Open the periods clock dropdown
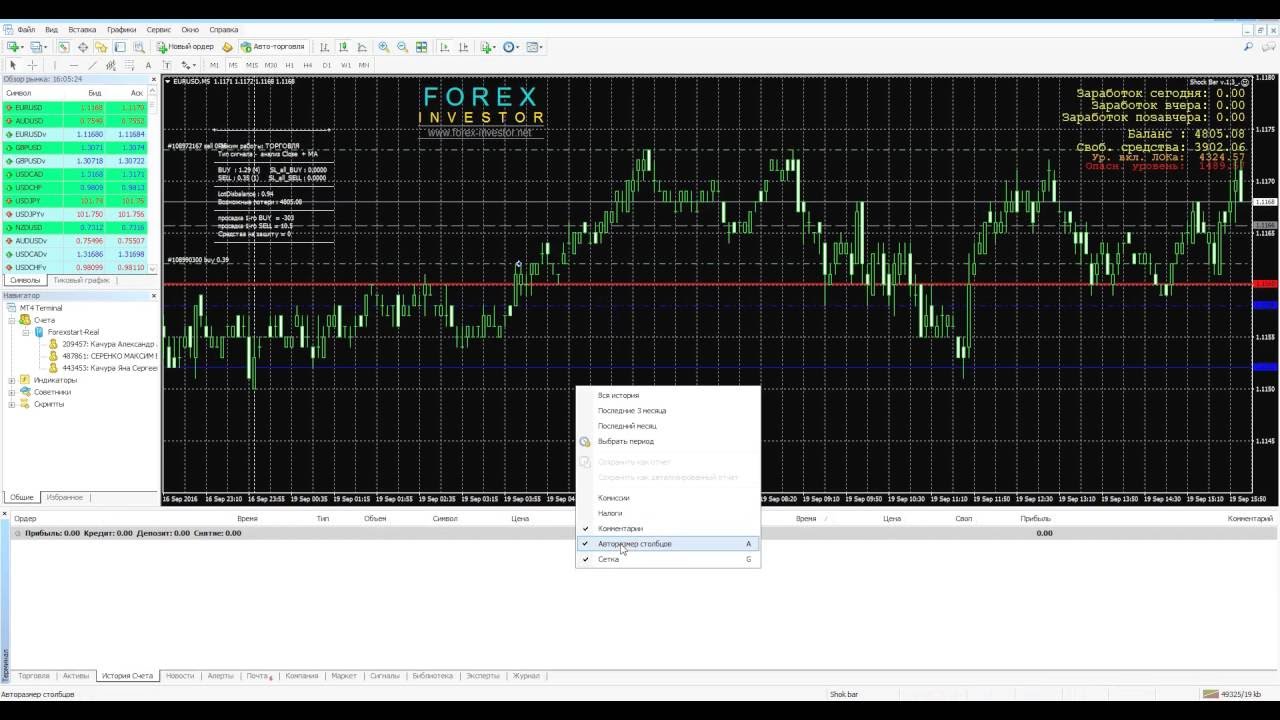 click(x=511, y=47)
